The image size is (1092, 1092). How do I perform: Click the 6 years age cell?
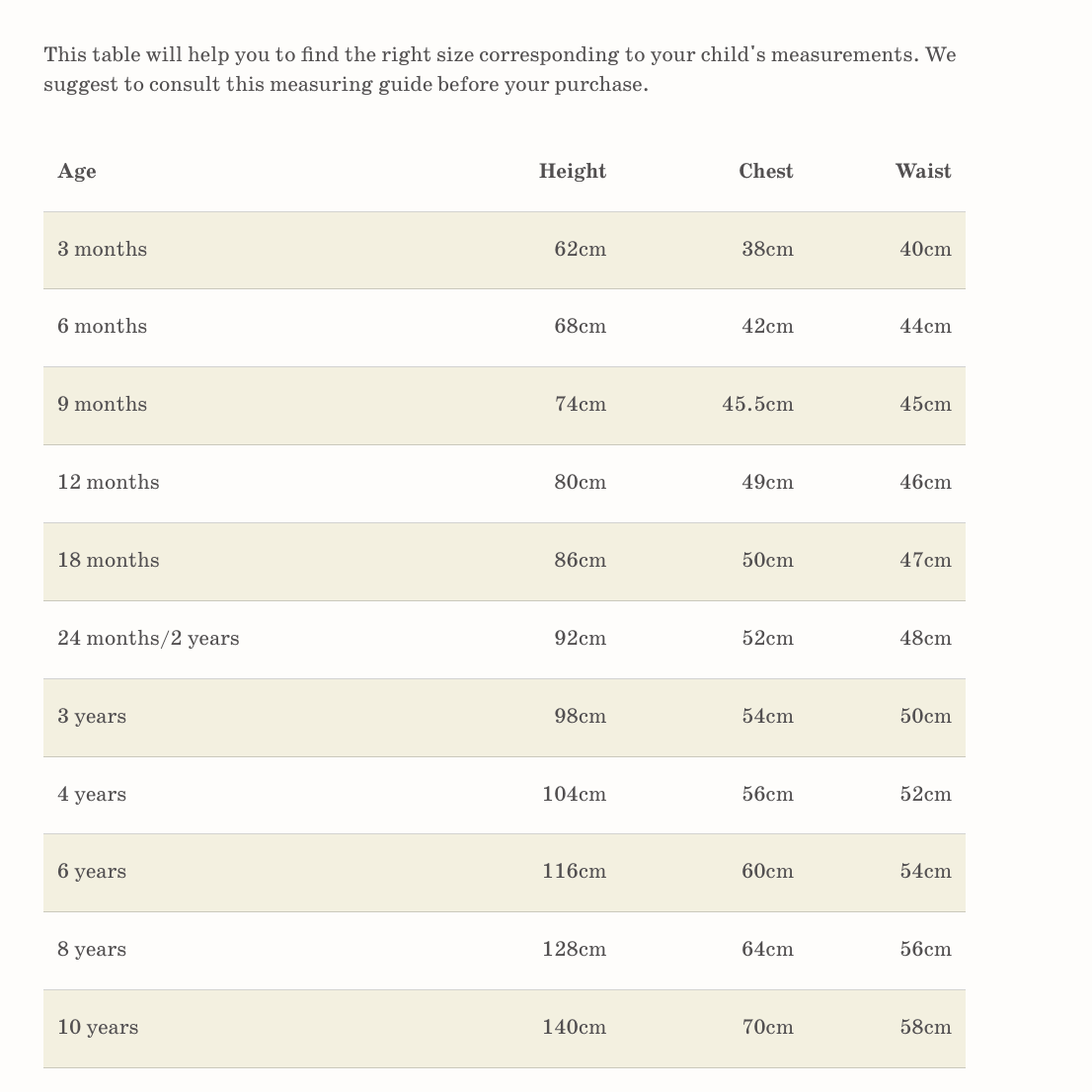tap(92, 872)
